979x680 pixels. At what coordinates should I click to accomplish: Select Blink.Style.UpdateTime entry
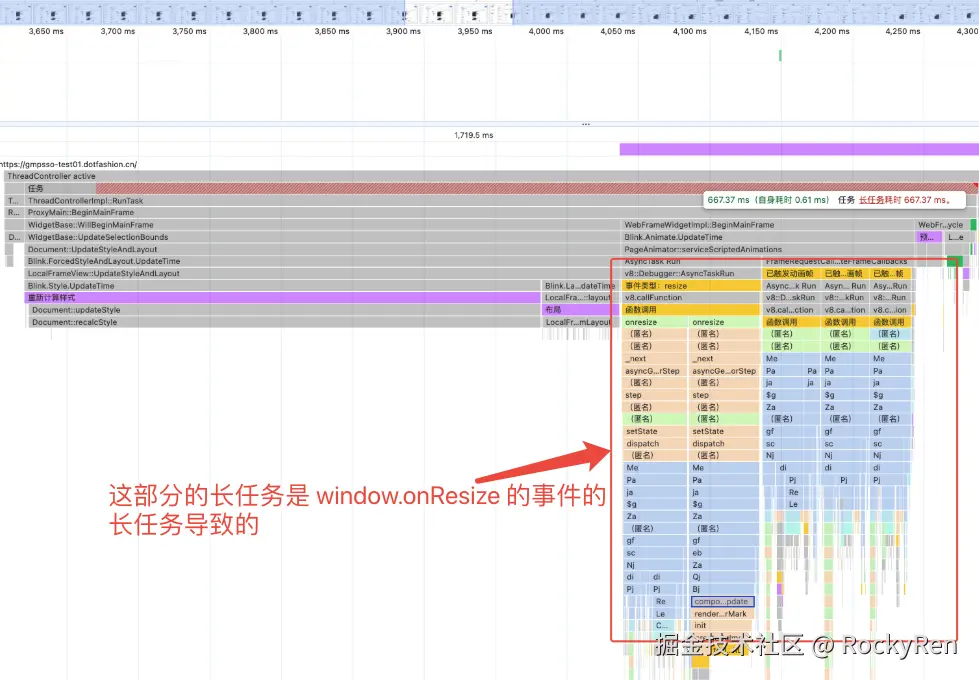point(283,285)
